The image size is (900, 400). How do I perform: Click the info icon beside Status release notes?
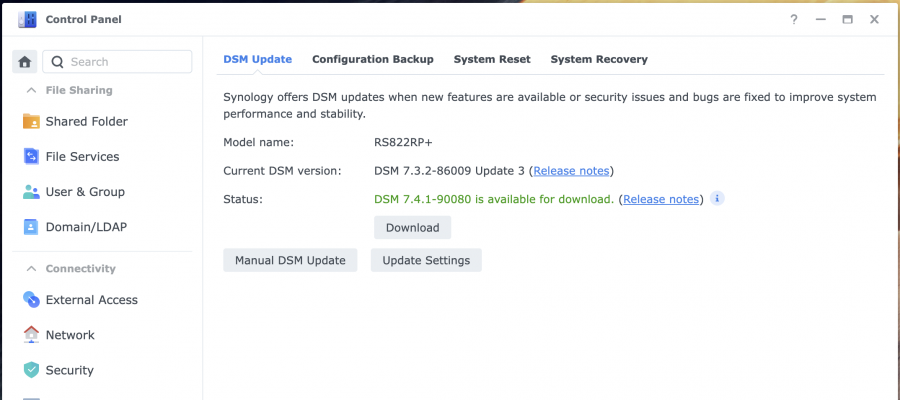point(717,199)
